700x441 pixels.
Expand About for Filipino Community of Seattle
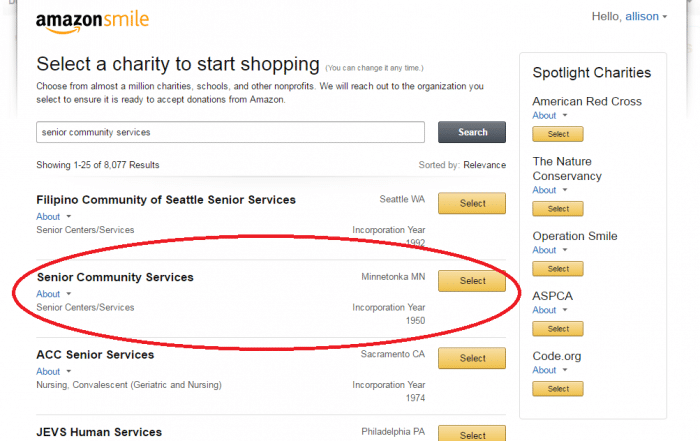tap(54, 216)
